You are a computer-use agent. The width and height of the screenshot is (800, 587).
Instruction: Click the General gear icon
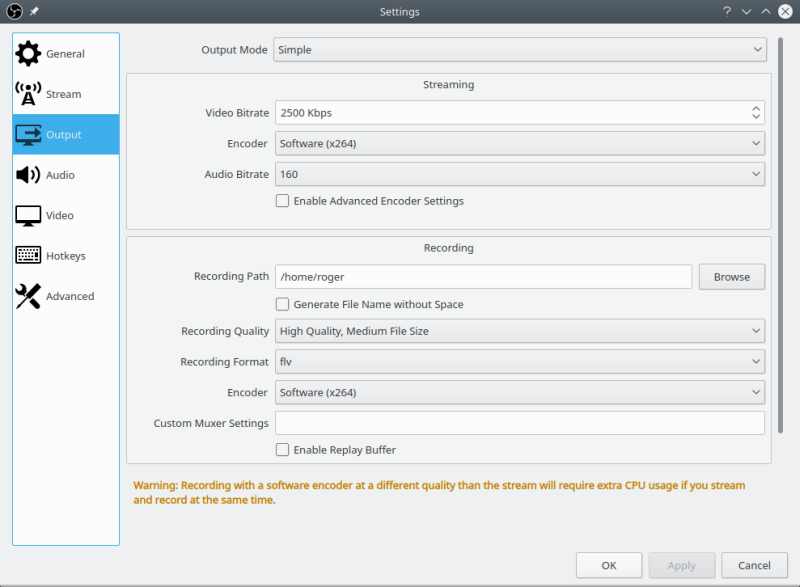coord(28,54)
